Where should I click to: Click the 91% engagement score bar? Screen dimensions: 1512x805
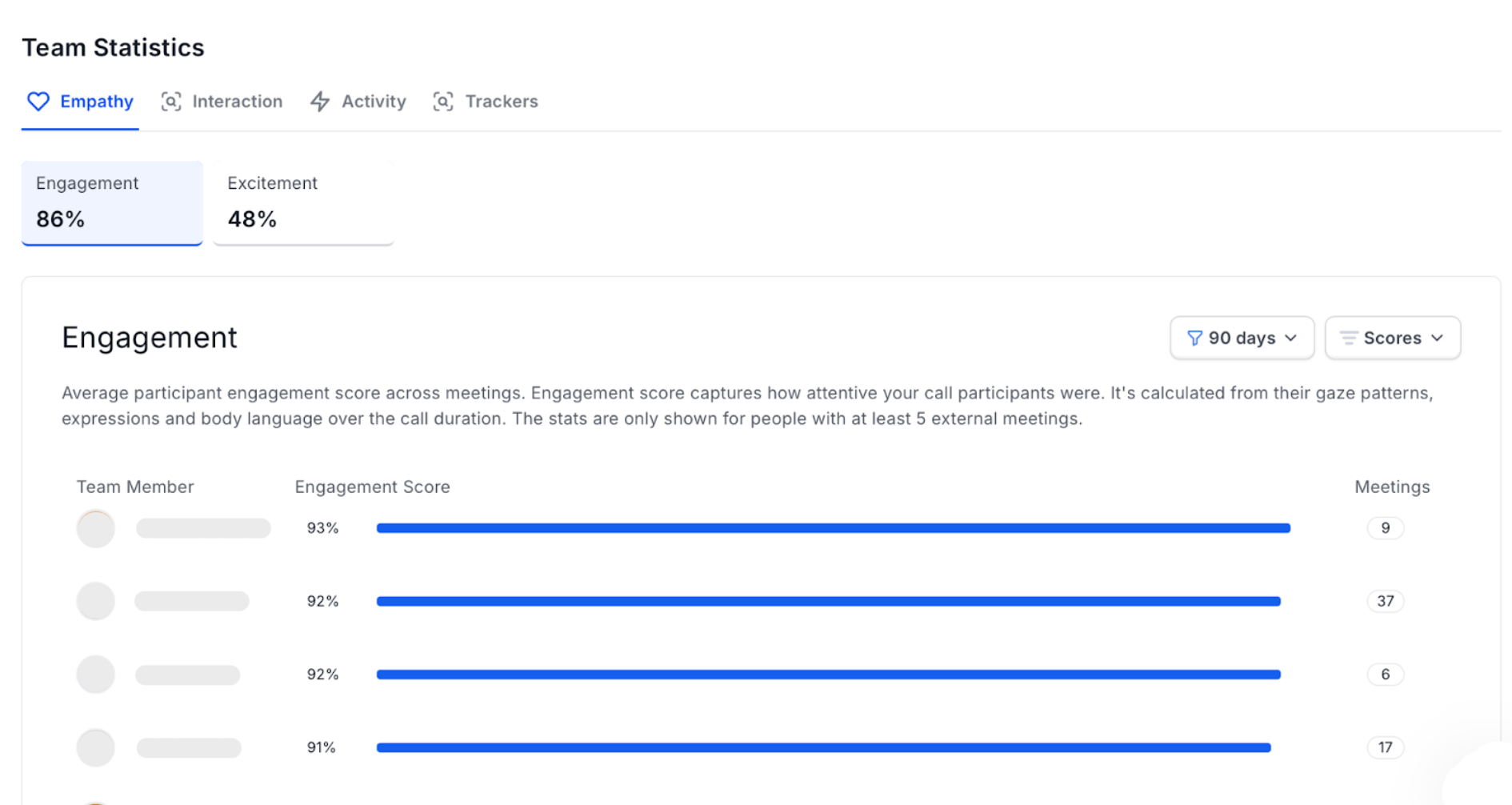point(824,748)
